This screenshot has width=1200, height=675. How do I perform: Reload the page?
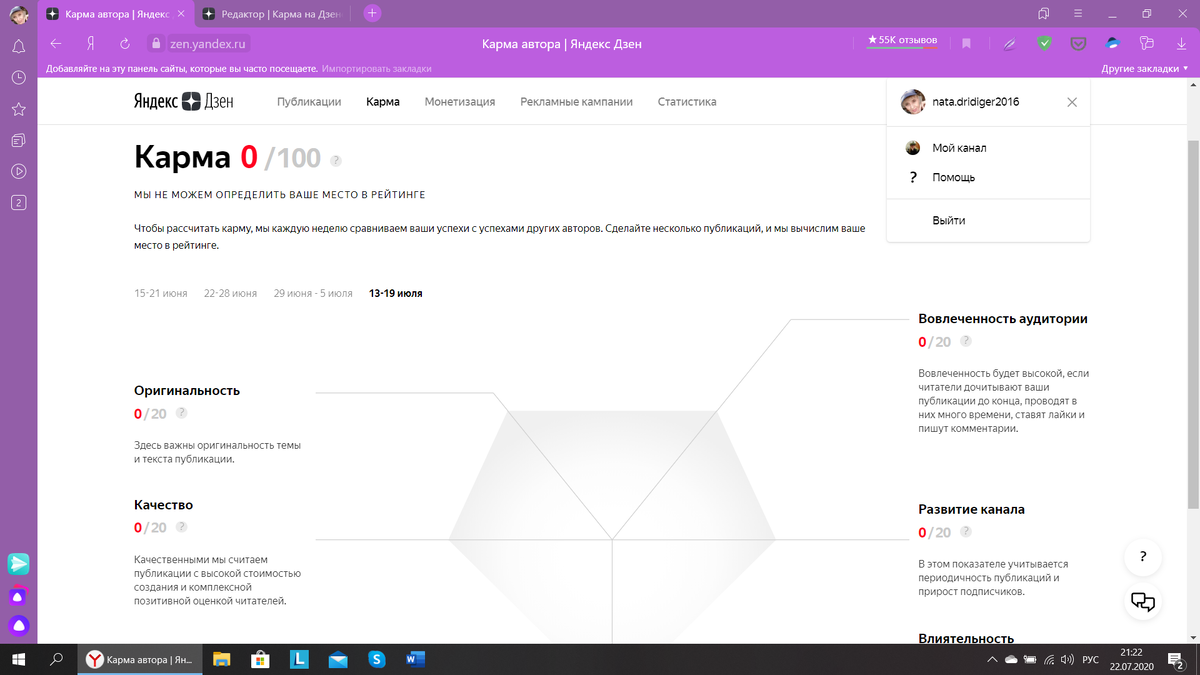coord(125,44)
